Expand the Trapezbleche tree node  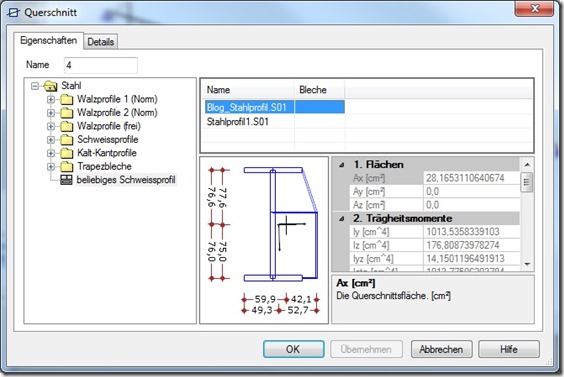click(51, 167)
